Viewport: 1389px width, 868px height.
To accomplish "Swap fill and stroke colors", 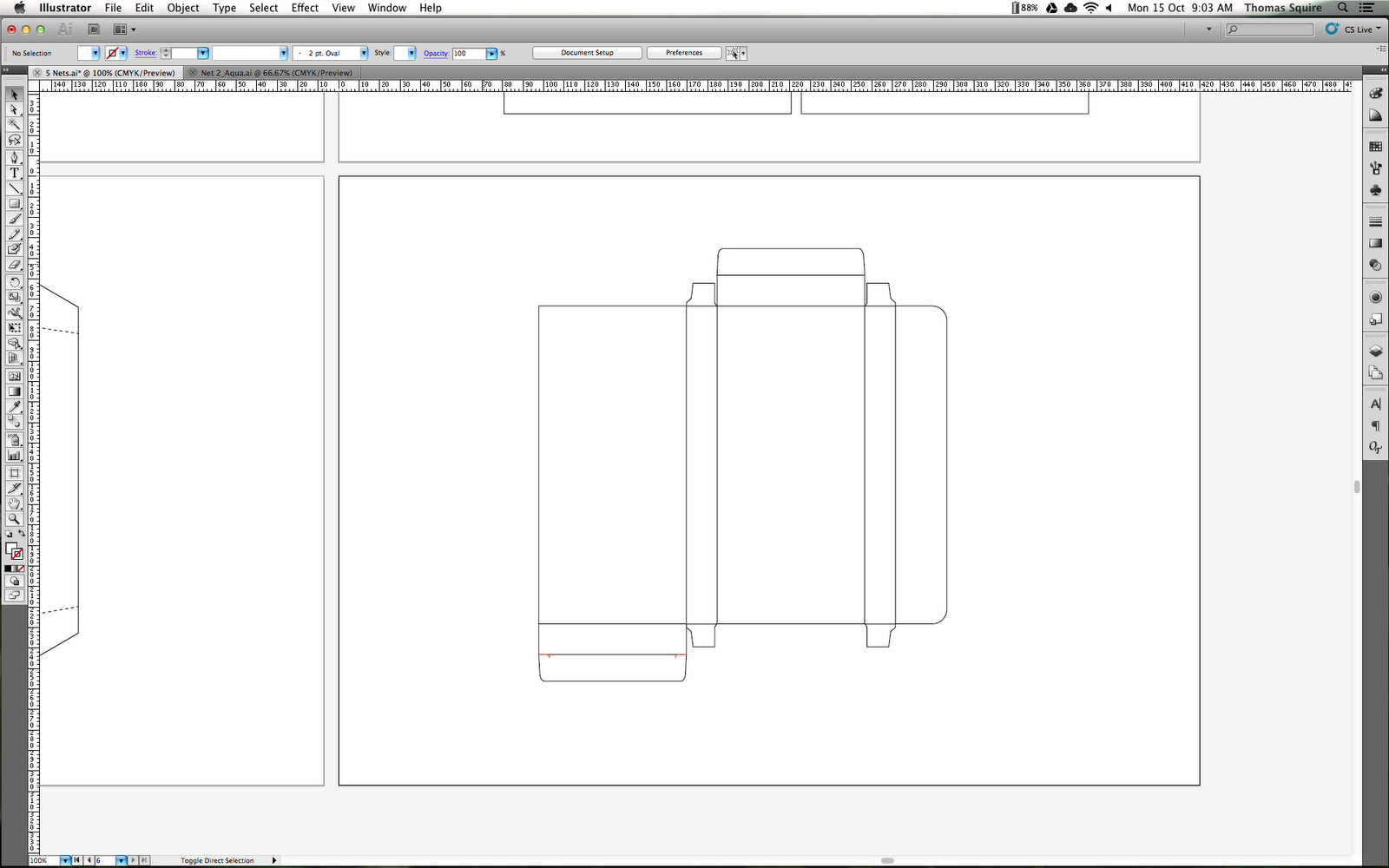I will [x=23, y=532].
